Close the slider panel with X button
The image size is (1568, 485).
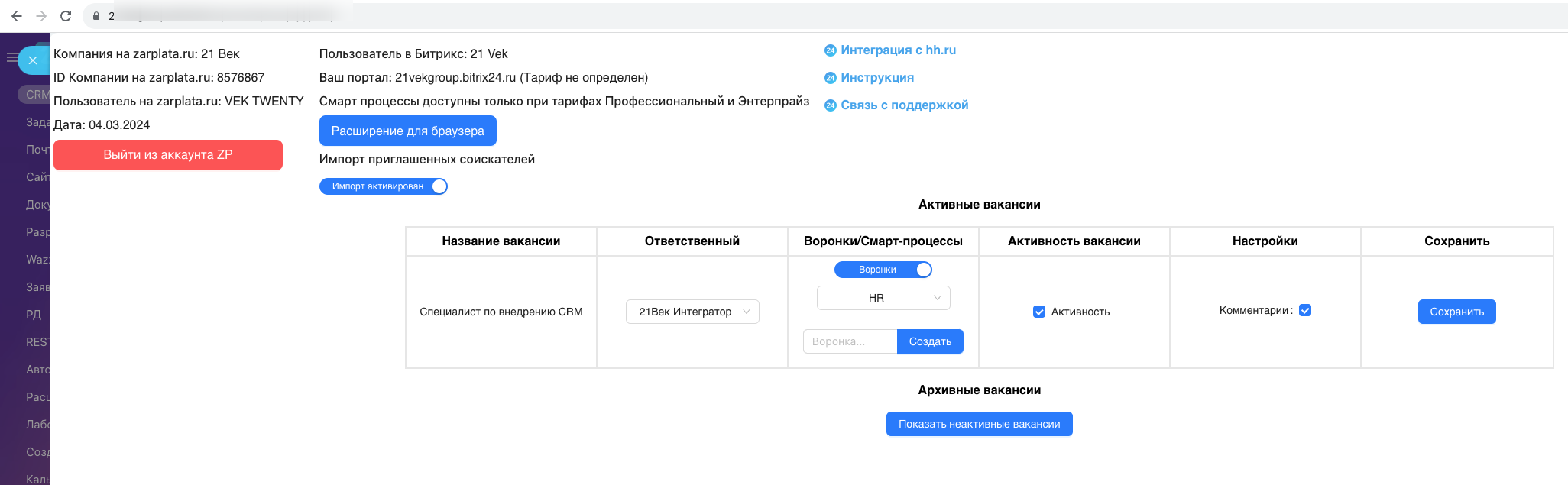[33, 60]
